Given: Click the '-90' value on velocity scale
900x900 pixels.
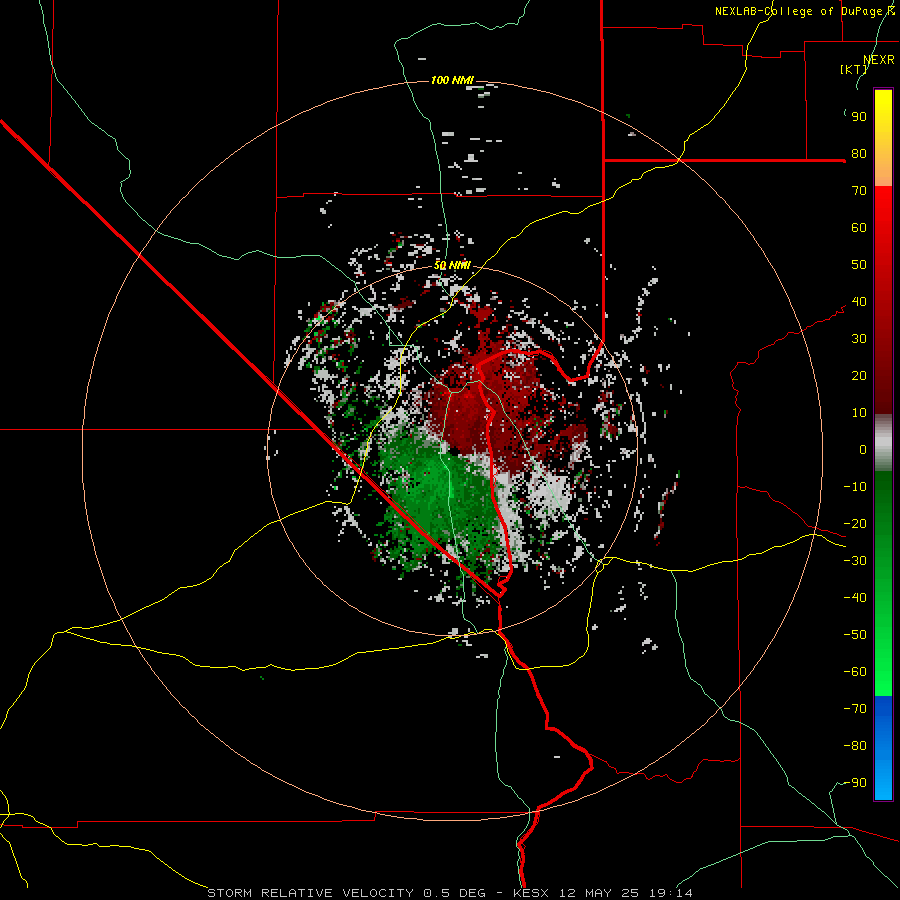Looking at the screenshot, I should click(855, 783).
